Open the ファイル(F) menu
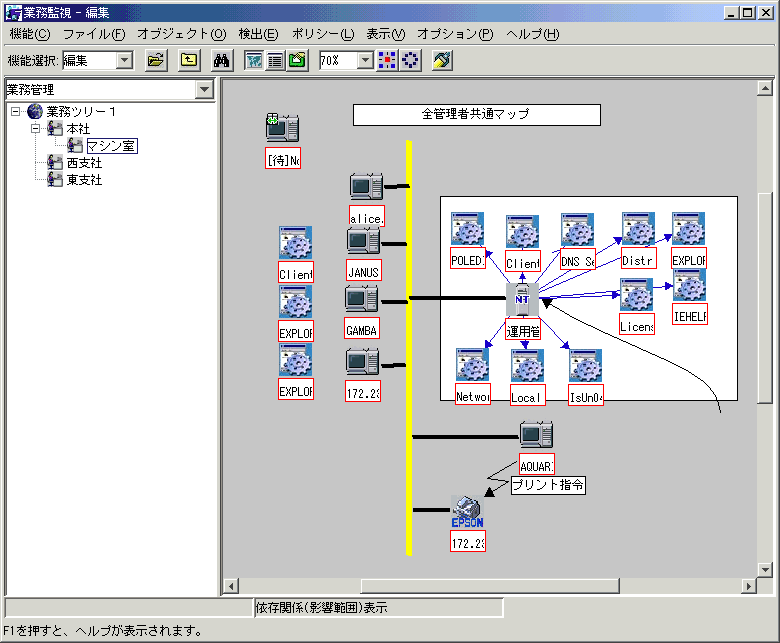780x643 pixels. coord(94,34)
